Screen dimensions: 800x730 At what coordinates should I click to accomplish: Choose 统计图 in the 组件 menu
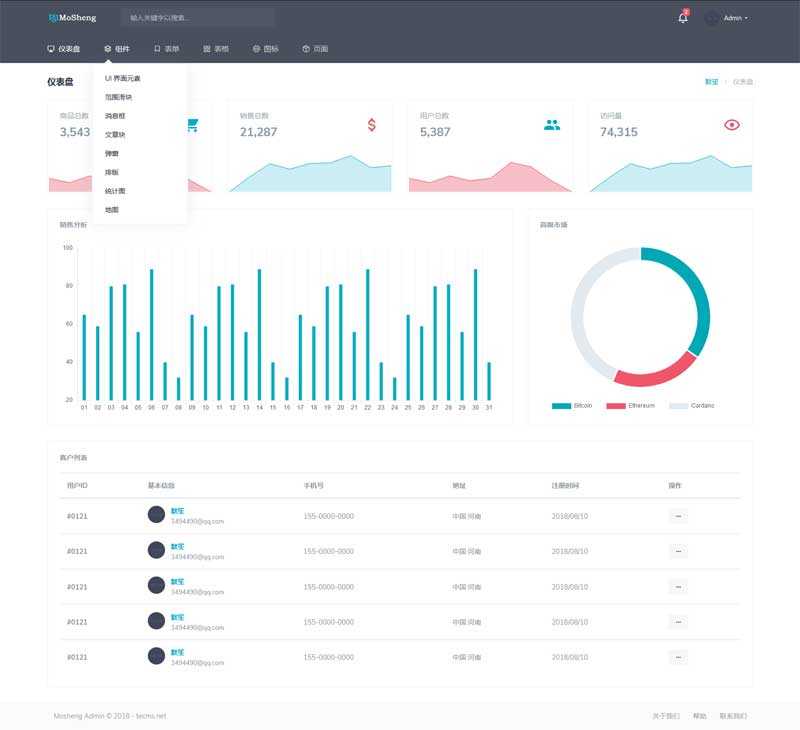(115, 191)
